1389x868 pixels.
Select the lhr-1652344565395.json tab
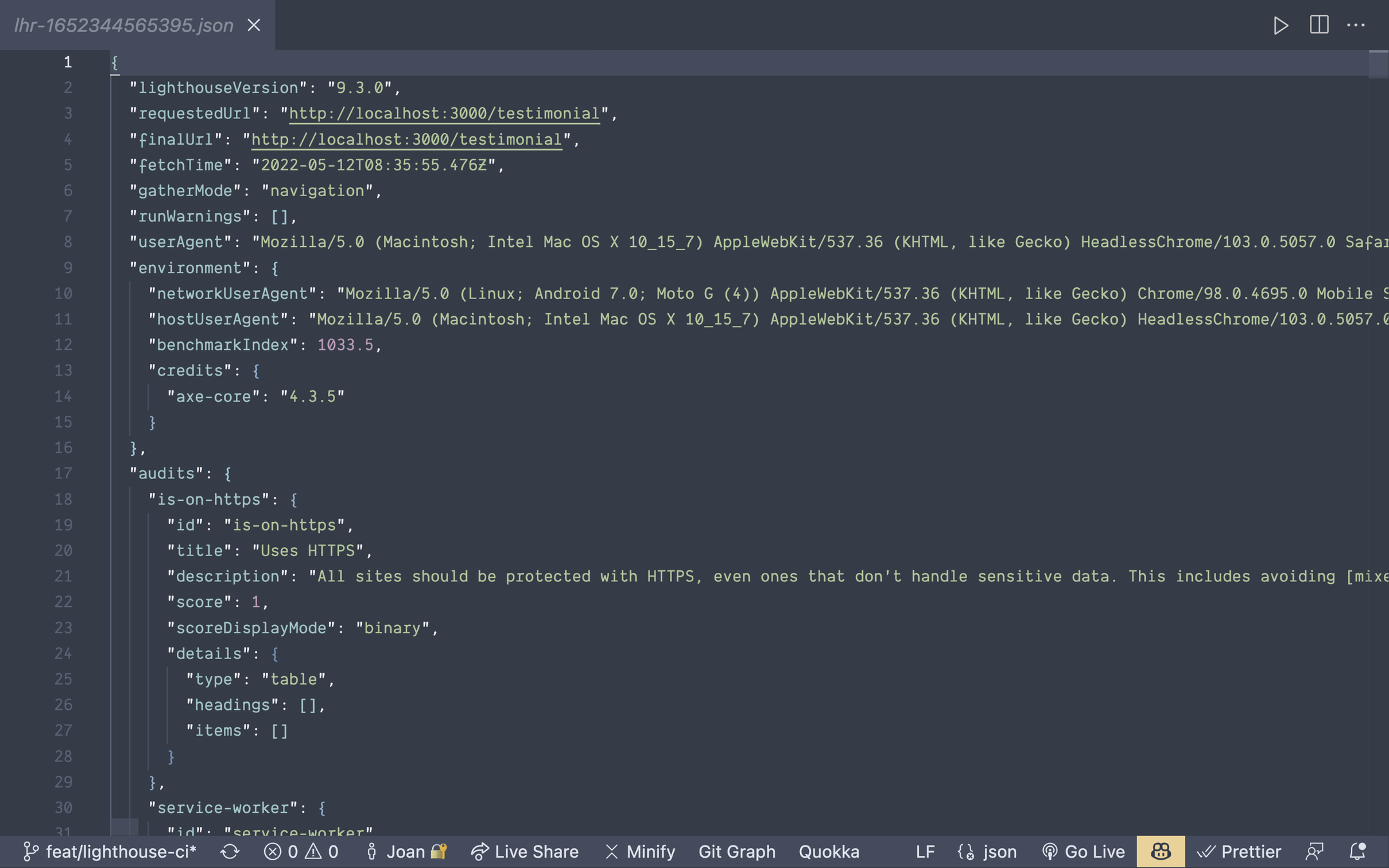123,25
